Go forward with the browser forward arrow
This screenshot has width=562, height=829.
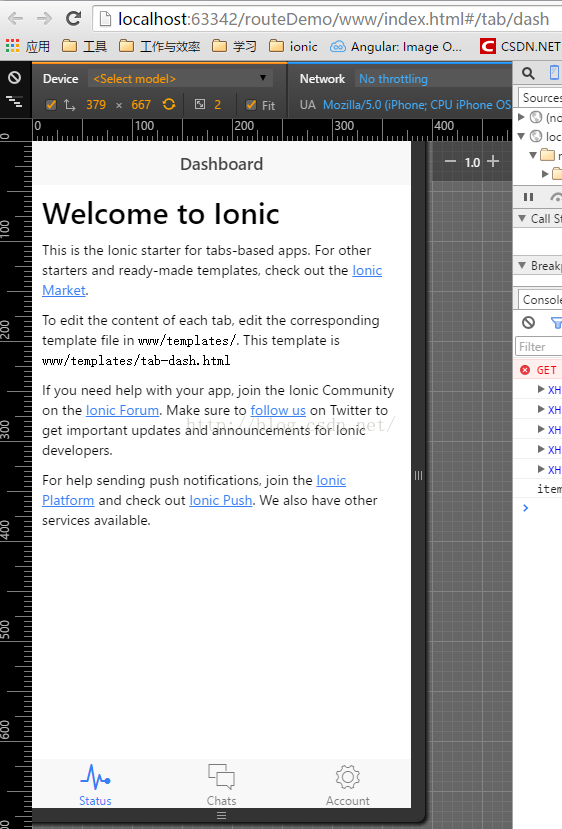(x=44, y=19)
